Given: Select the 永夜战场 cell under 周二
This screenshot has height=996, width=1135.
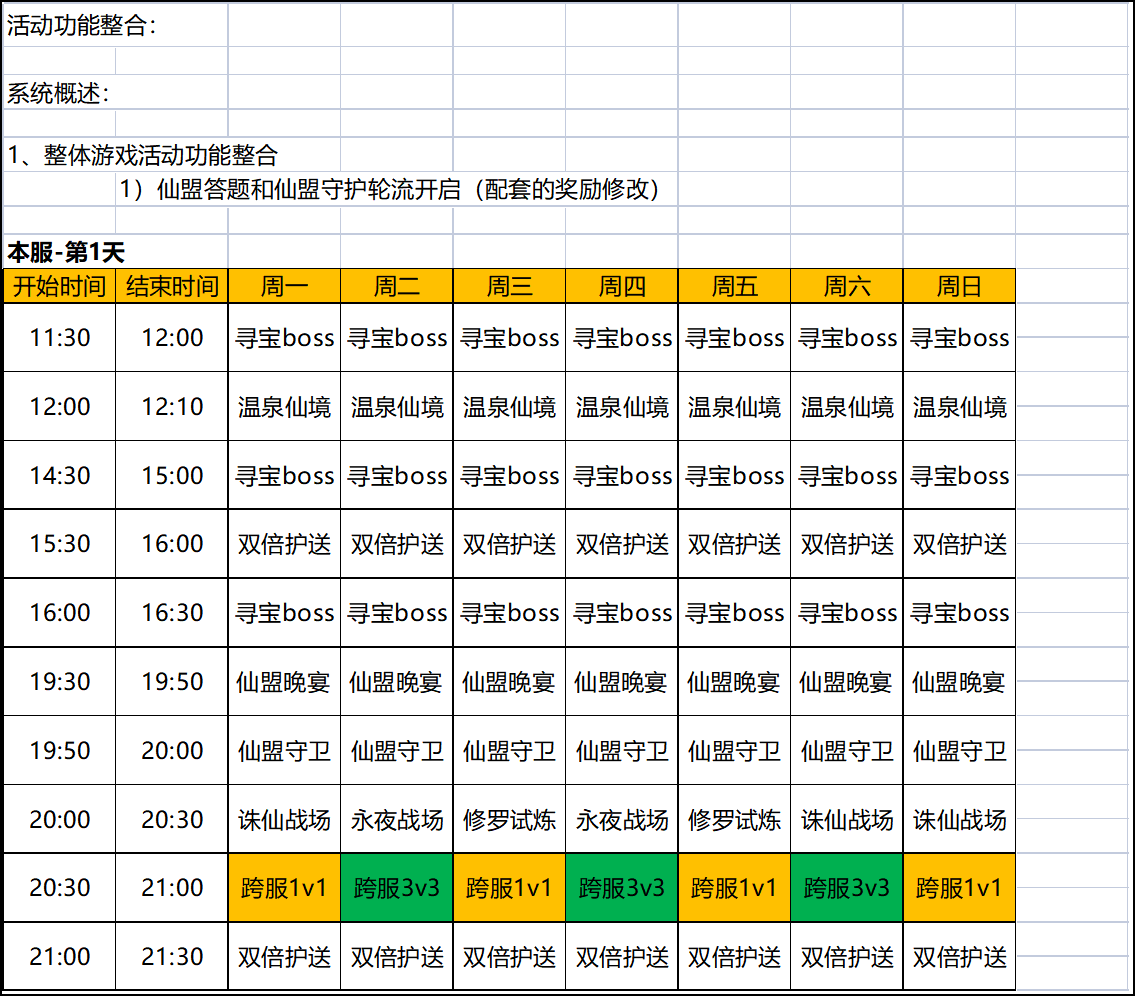Looking at the screenshot, I should point(397,820).
